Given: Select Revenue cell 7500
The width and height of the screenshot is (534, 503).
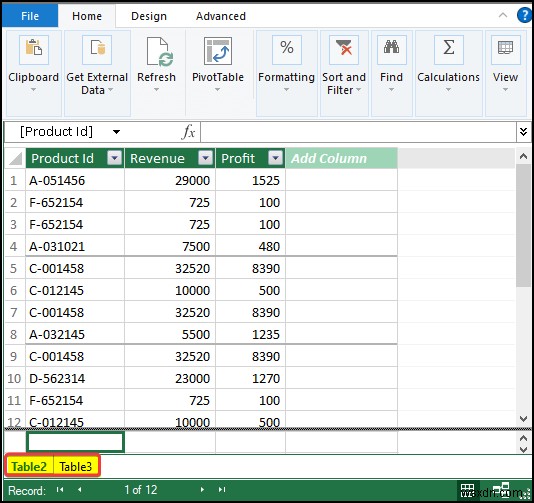Looking at the screenshot, I should click(170, 247).
